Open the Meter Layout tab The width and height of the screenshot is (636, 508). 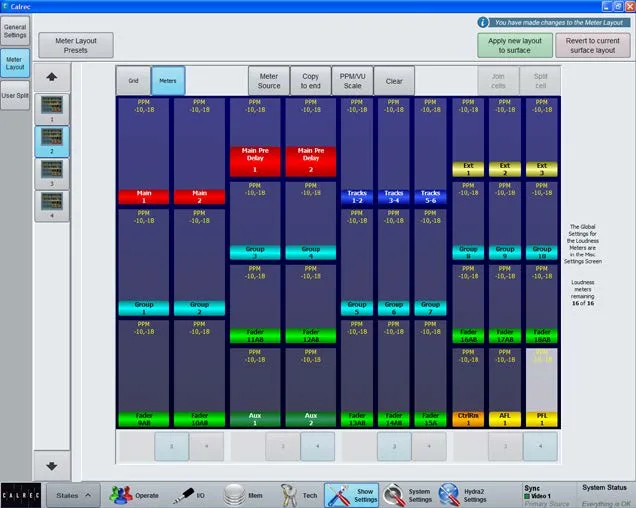pos(15,63)
